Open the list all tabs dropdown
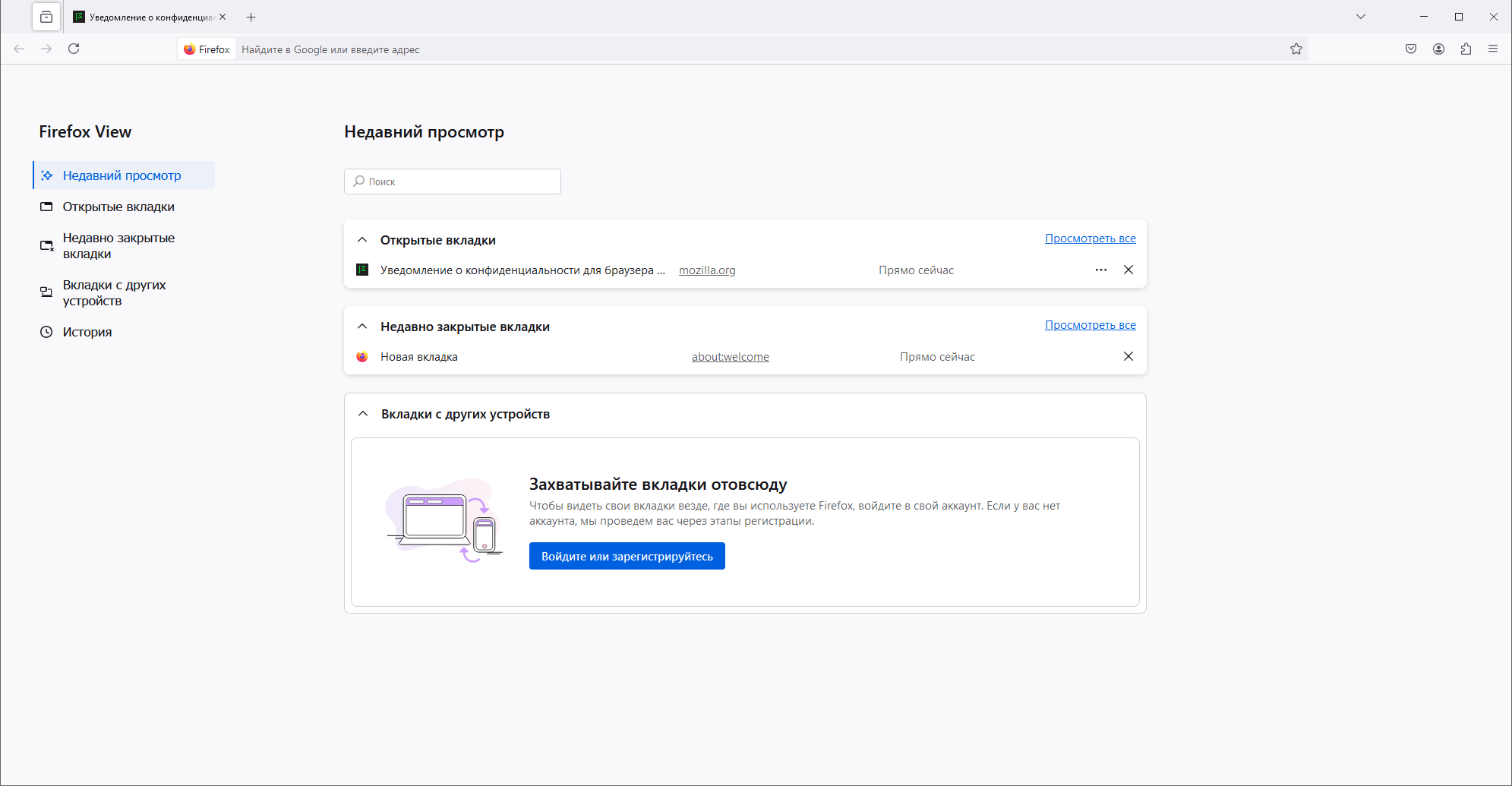Screen dimensions: 1512x786 pos(1361,17)
